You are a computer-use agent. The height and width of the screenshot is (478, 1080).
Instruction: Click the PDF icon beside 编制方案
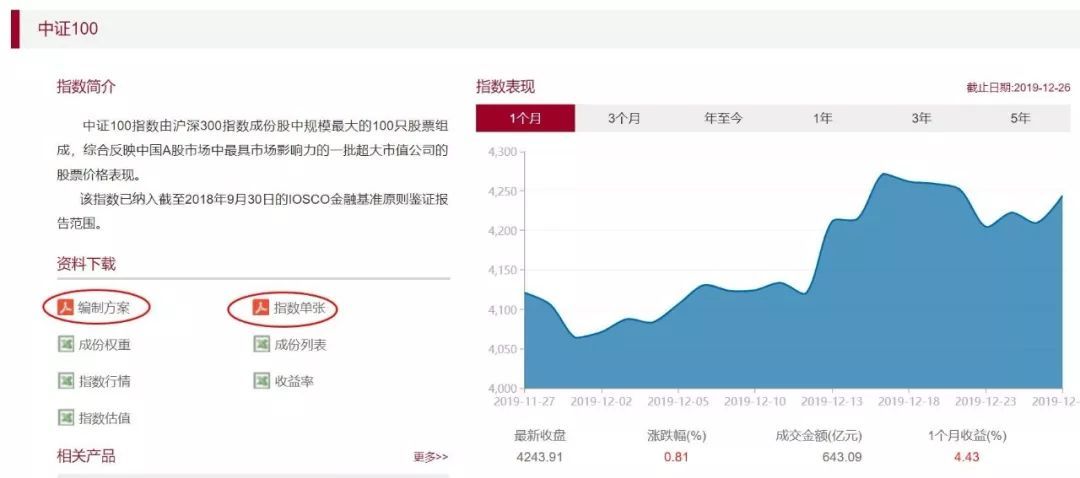(66, 308)
